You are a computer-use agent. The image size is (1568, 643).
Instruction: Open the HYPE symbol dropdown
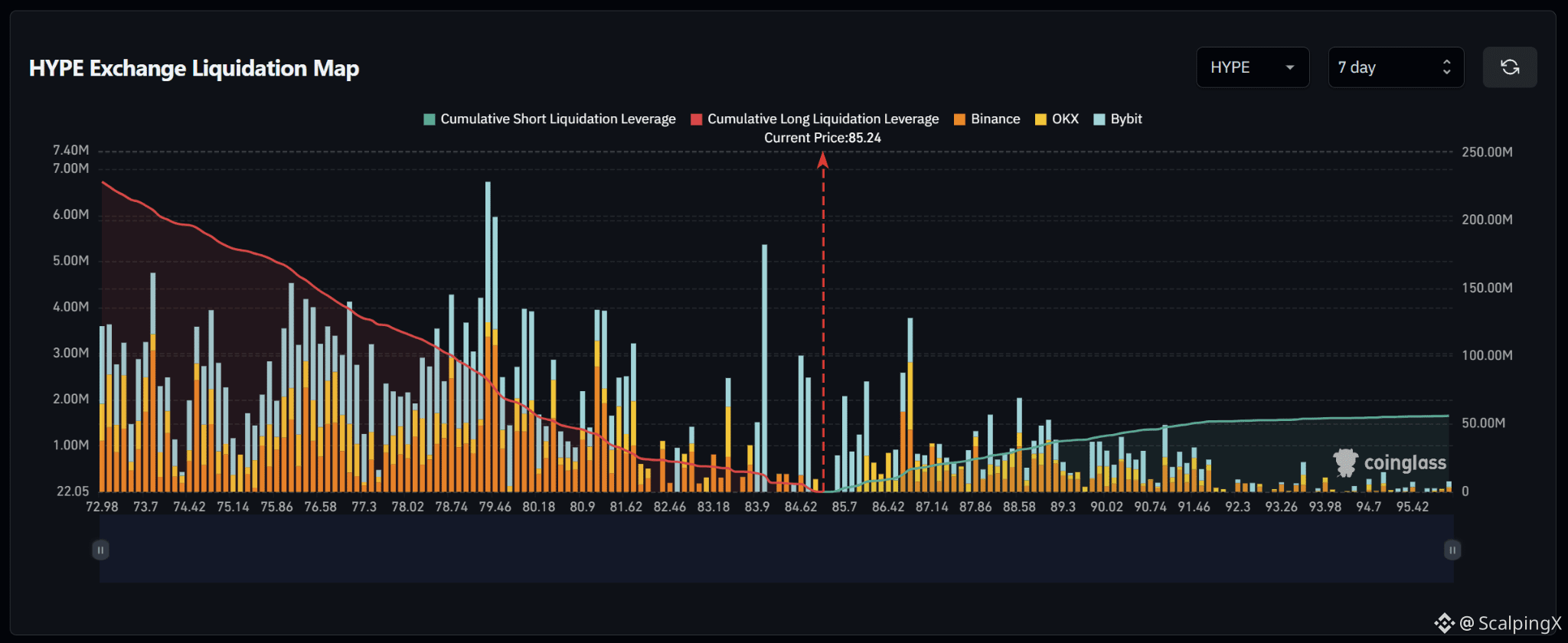click(1253, 67)
